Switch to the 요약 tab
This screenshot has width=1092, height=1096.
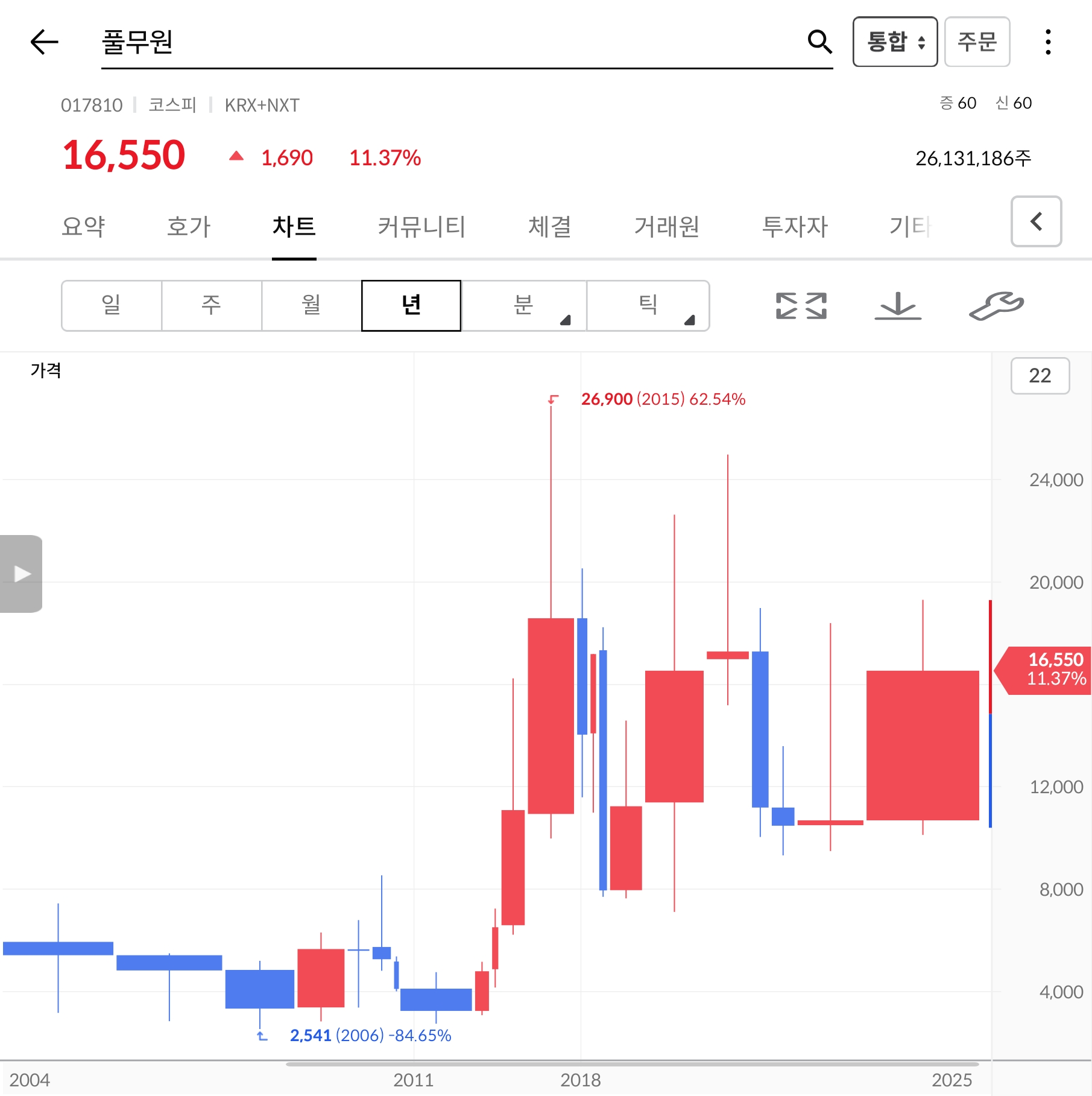tap(83, 227)
